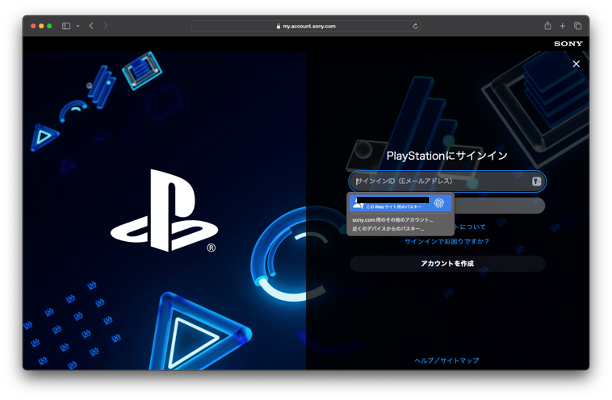Click the grey button behind the autofill popup
This screenshot has width=612, height=400.
click(499, 205)
